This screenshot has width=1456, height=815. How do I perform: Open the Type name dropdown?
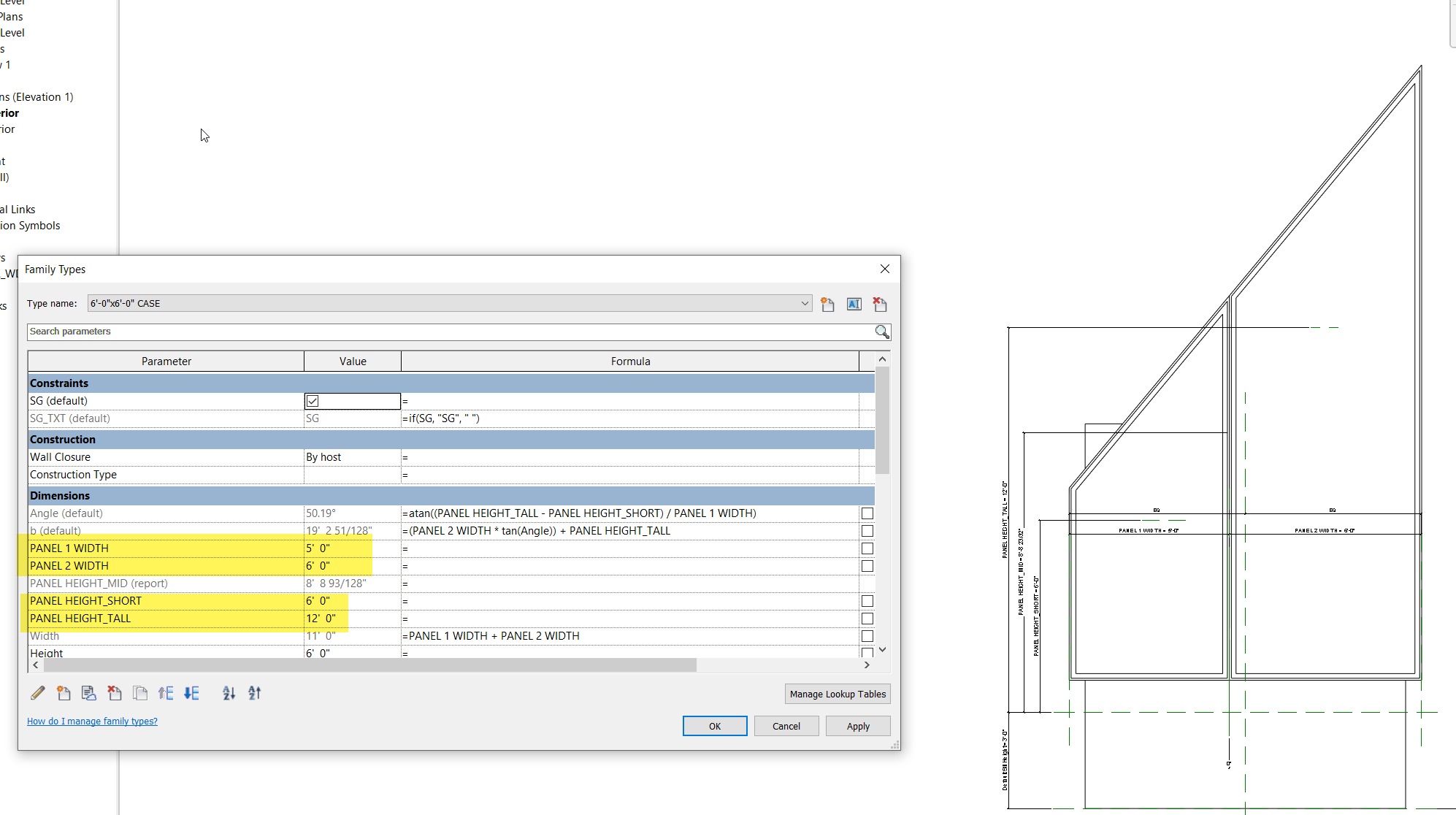pos(804,303)
